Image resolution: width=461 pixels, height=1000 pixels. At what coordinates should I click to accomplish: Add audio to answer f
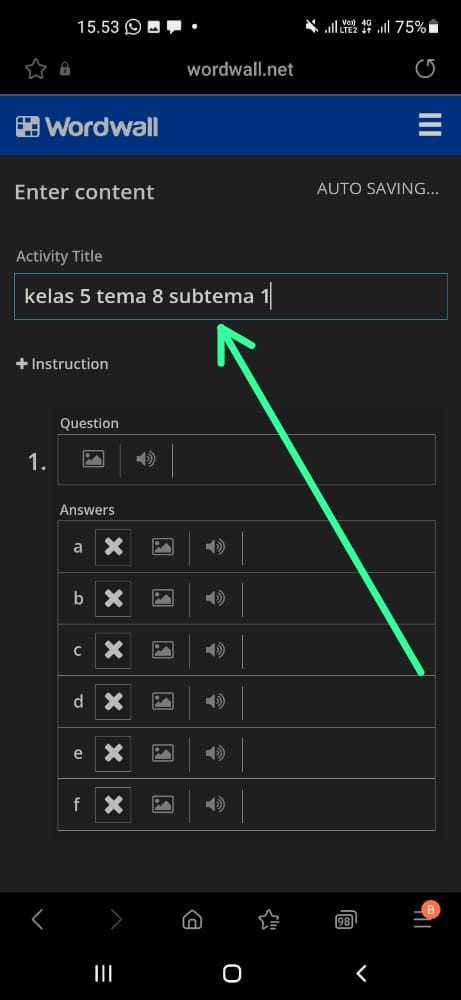point(216,804)
